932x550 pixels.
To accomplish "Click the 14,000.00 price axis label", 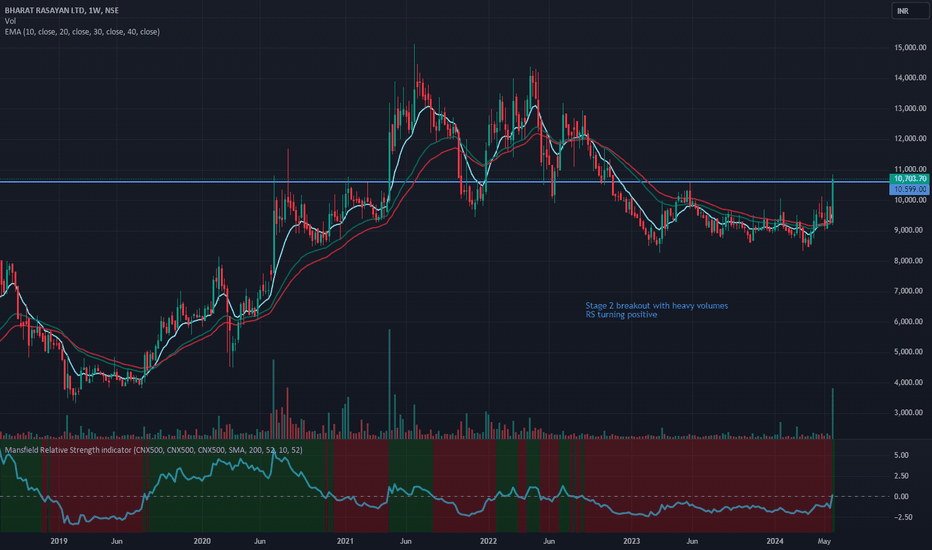I will [910, 78].
